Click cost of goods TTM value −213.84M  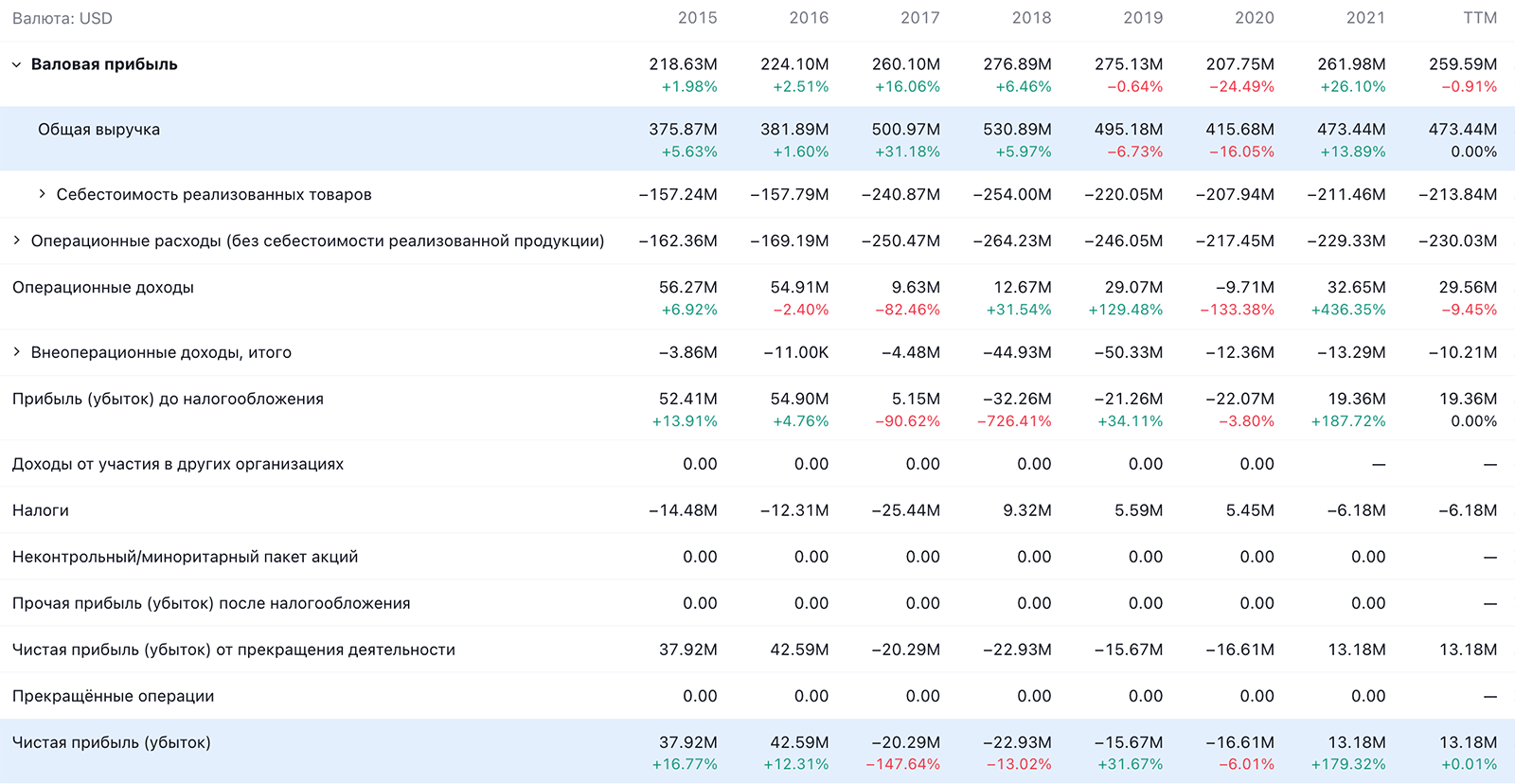pyautogui.click(x=1458, y=194)
